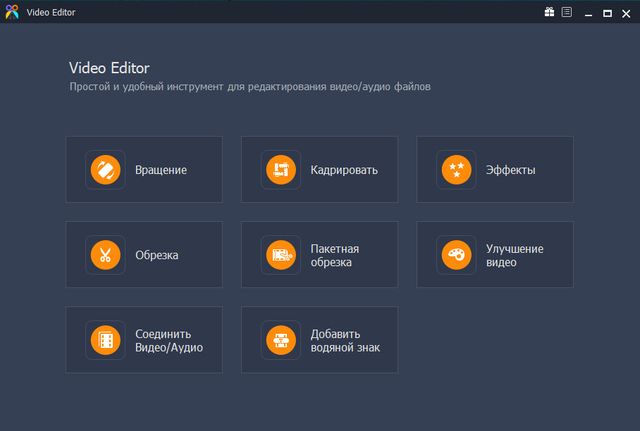Image resolution: width=640 pixels, height=431 pixels.
Task: Choose the Обрезка text label
Action: (x=157, y=255)
